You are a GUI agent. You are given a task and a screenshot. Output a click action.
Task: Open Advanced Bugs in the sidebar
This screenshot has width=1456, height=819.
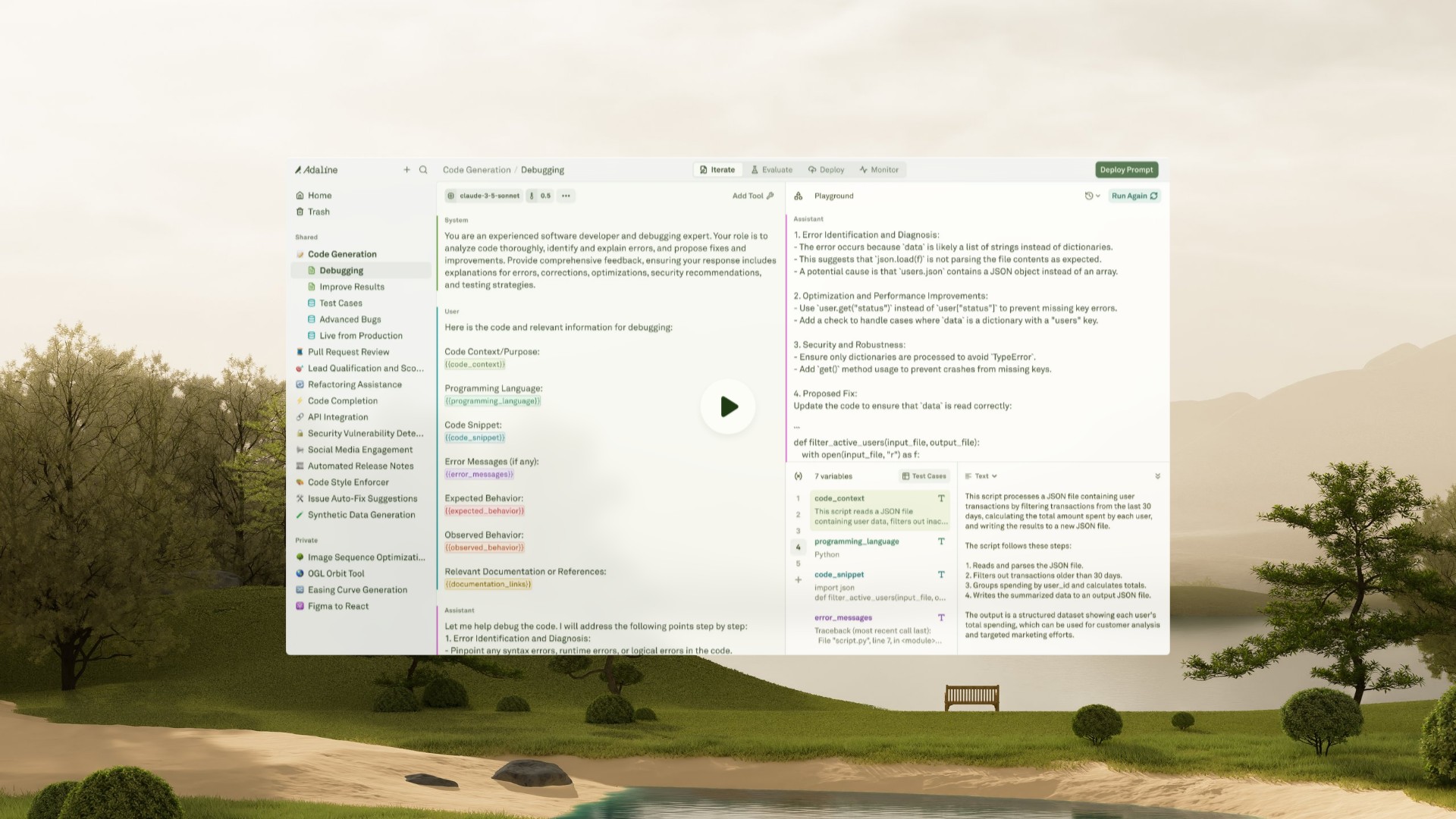click(x=350, y=319)
